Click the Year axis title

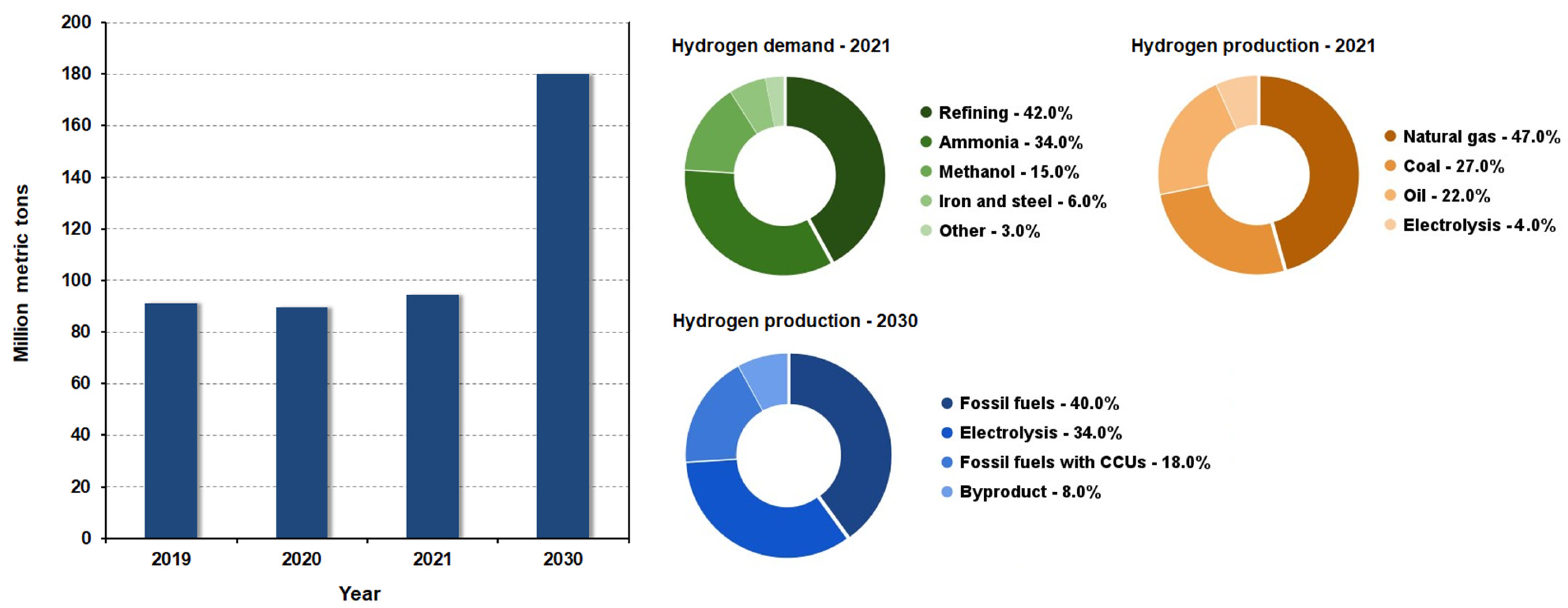click(x=359, y=593)
